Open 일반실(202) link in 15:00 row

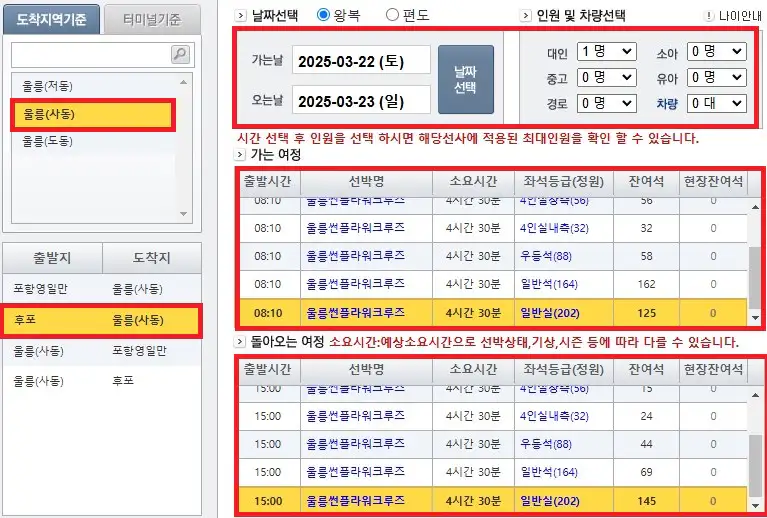coord(550,501)
